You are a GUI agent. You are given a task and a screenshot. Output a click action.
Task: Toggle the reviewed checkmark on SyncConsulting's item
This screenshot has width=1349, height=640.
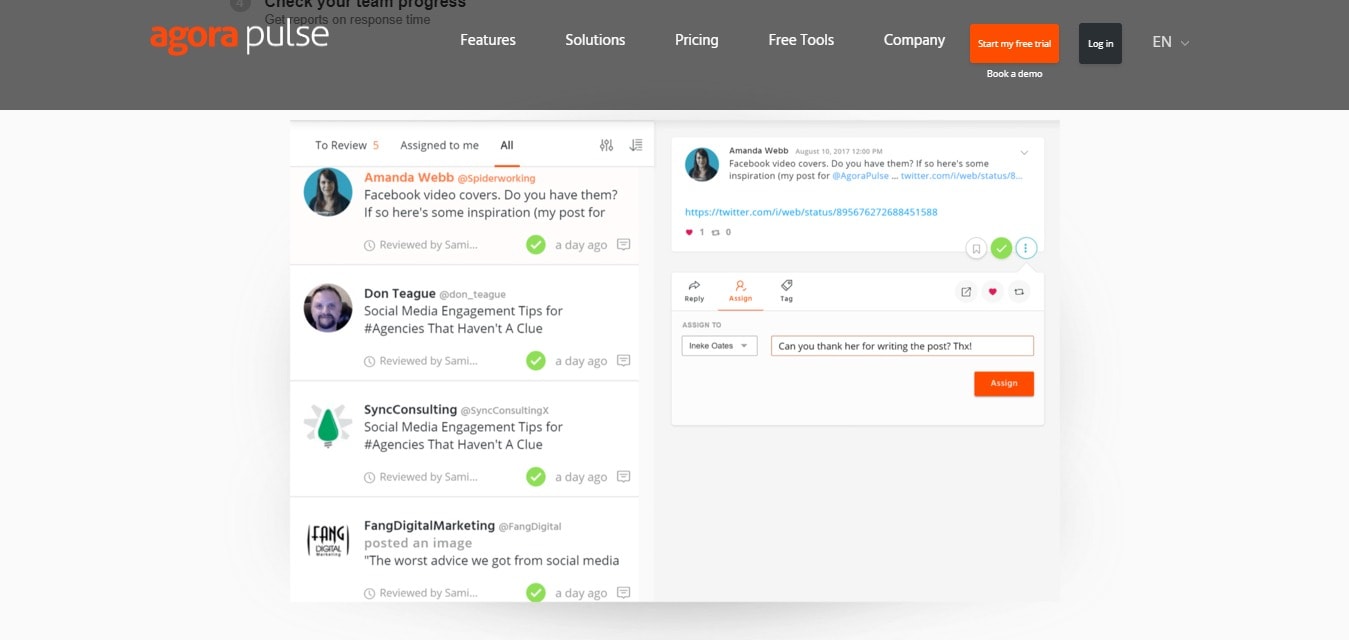coord(536,477)
